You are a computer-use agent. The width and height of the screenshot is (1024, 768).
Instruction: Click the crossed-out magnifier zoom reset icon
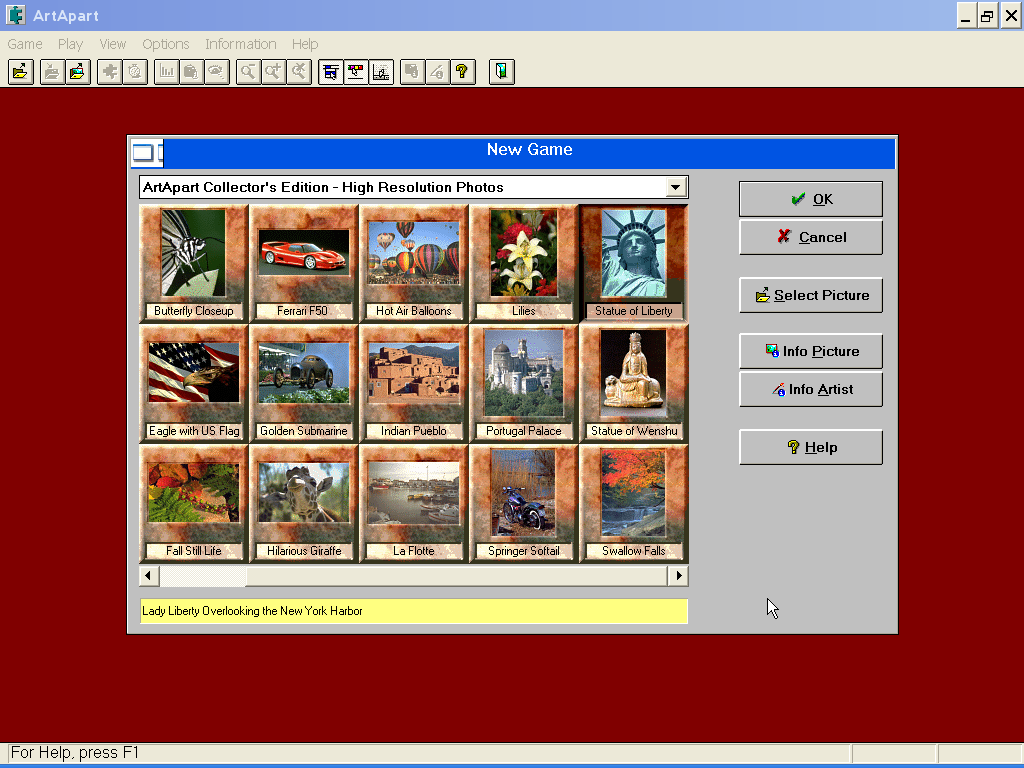tap(298, 71)
